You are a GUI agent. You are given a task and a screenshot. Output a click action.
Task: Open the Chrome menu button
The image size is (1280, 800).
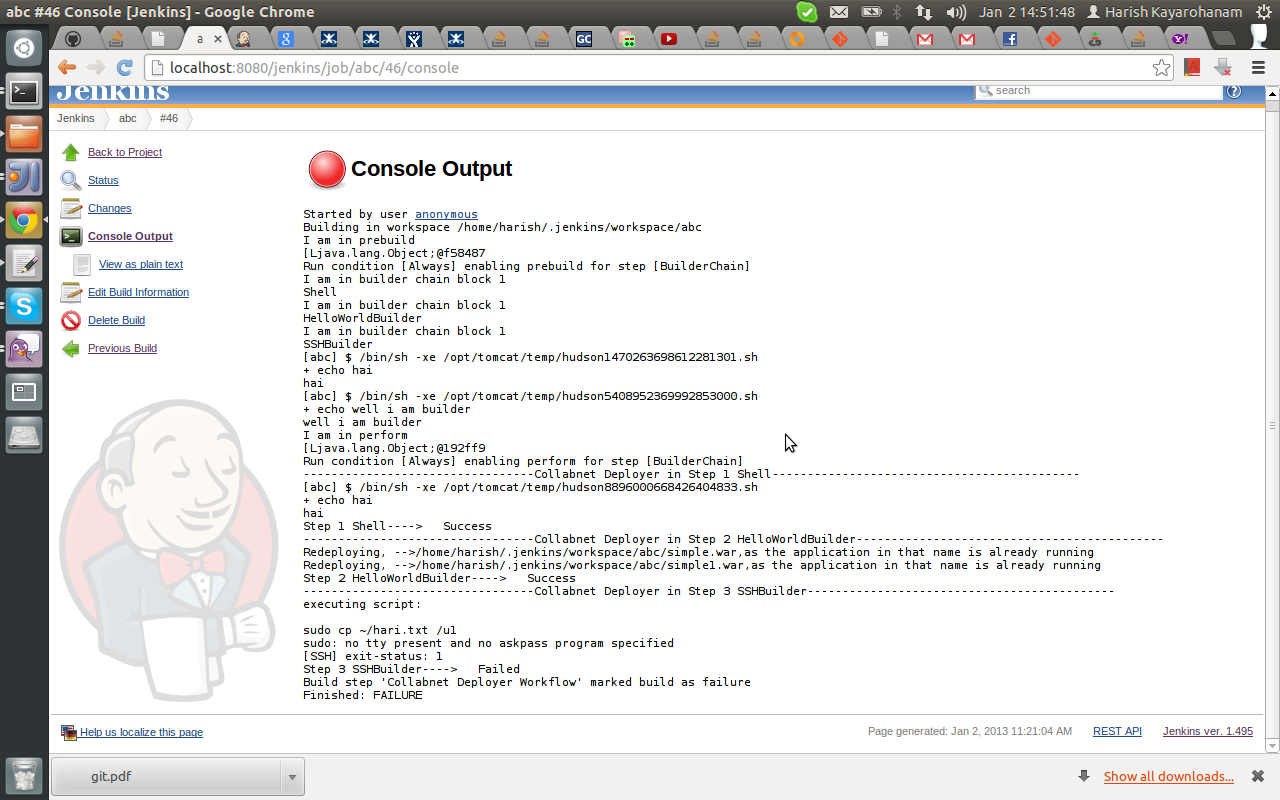[x=1259, y=68]
